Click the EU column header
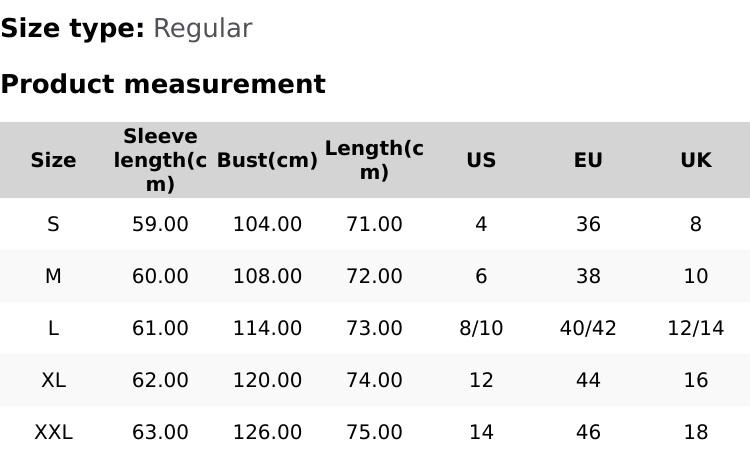This screenshot has width=750, height=458. click(588, 160)
